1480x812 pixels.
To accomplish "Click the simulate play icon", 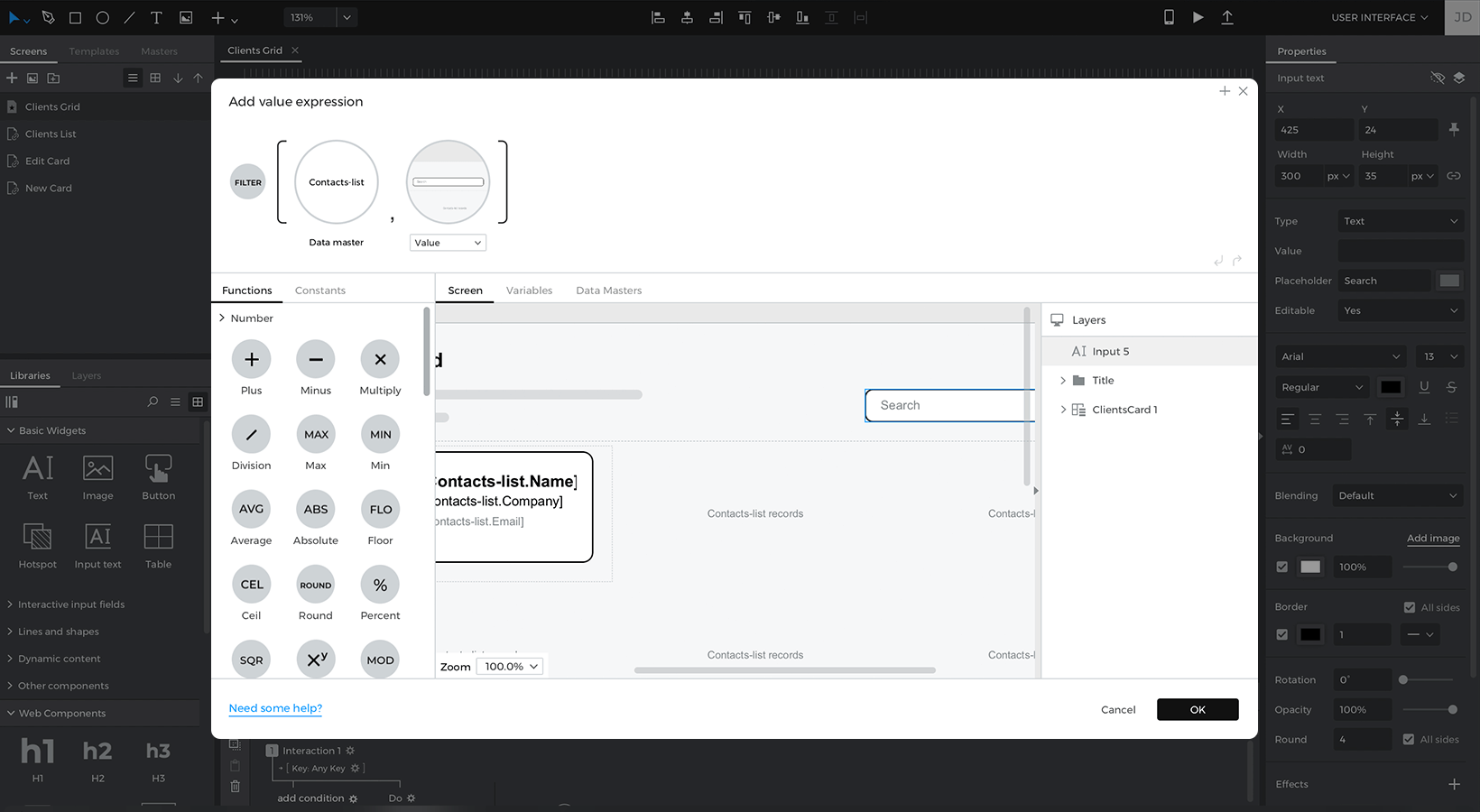I will (x=1198, y=17).
